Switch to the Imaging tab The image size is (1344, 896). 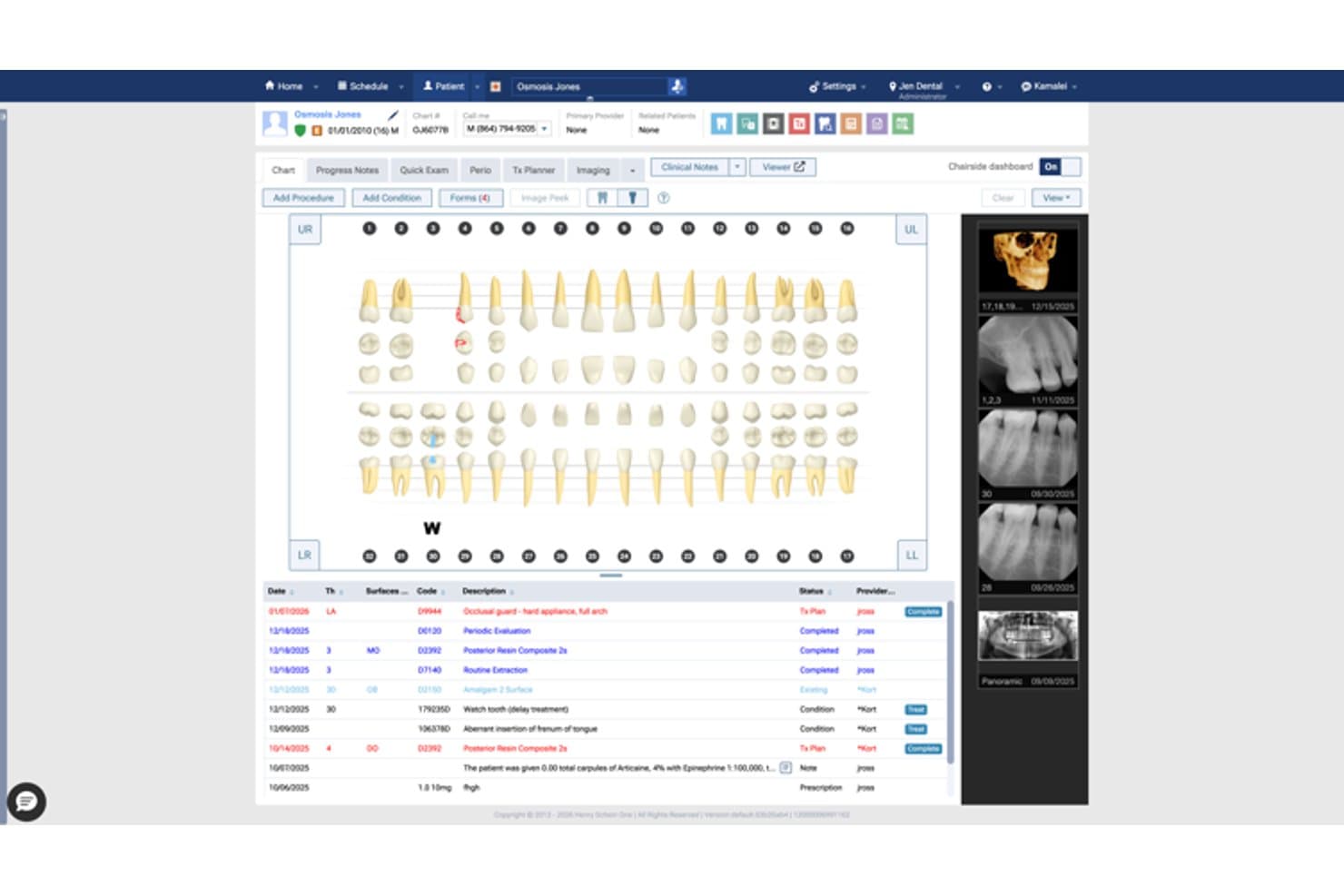[x=593, y=171]
